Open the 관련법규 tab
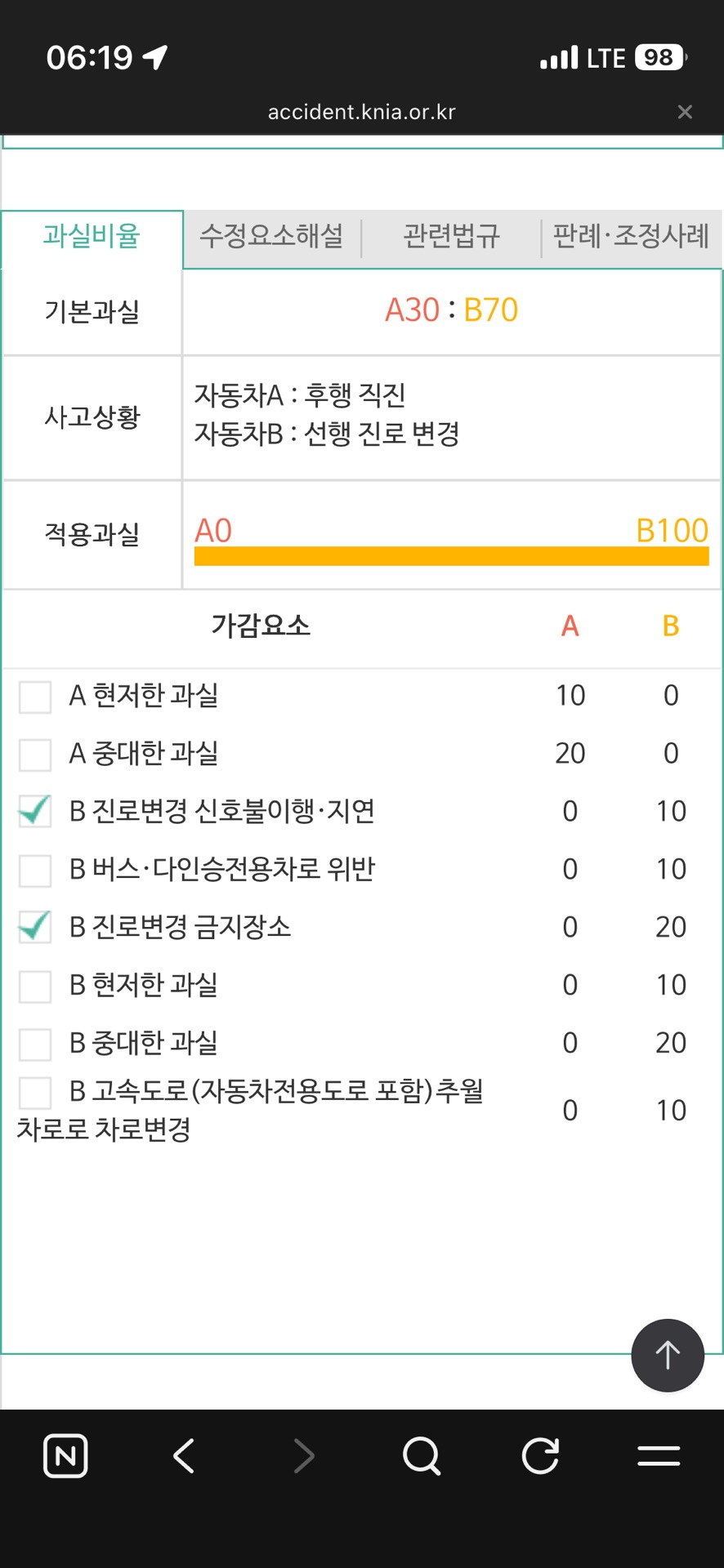 tap(451, 236)
